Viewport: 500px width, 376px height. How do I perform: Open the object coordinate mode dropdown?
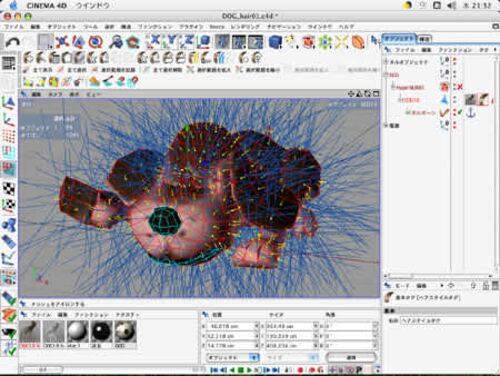[233, 357]
